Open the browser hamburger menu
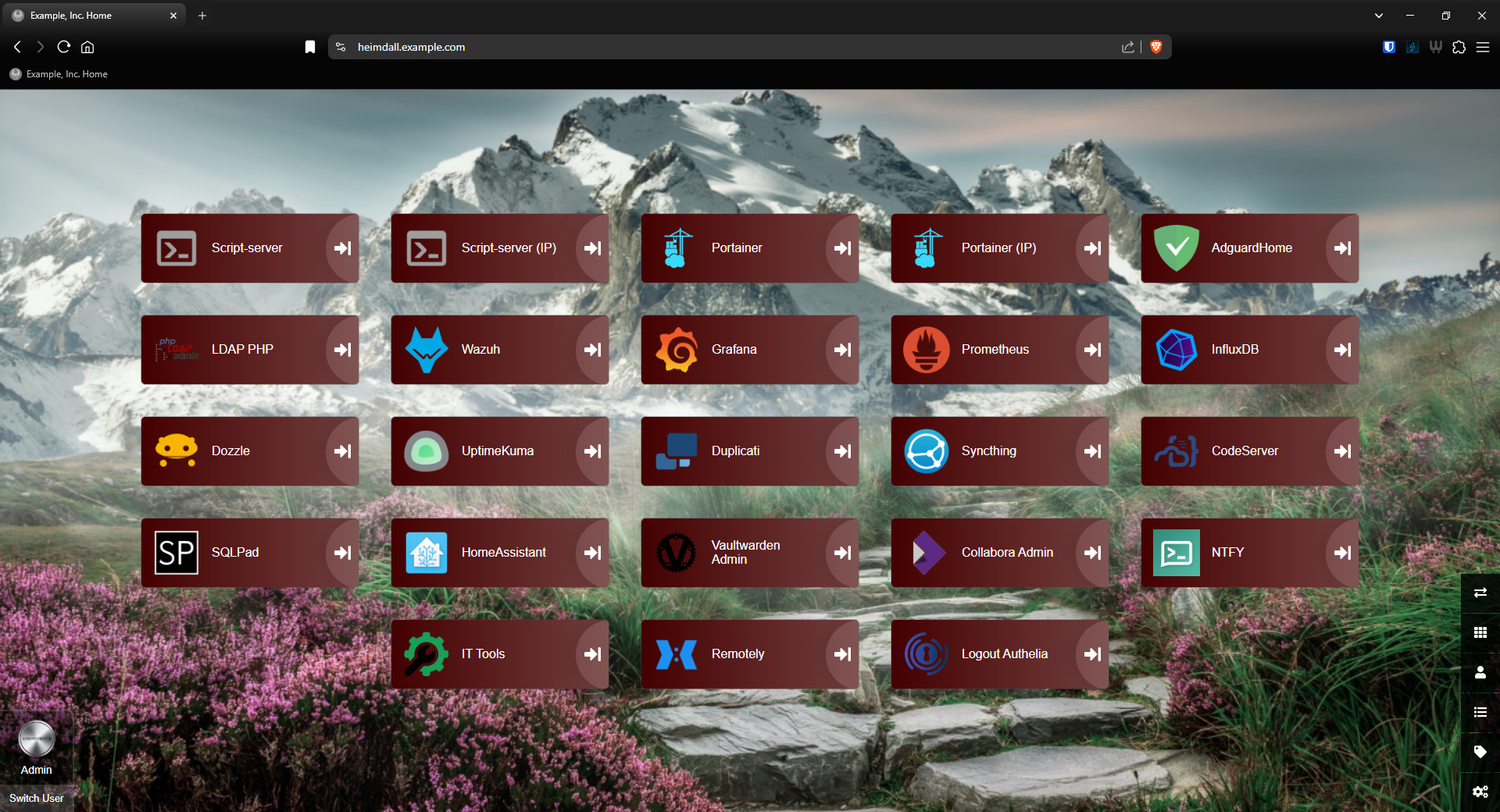Screen dimensions: 1500x812 [1483, 47]
